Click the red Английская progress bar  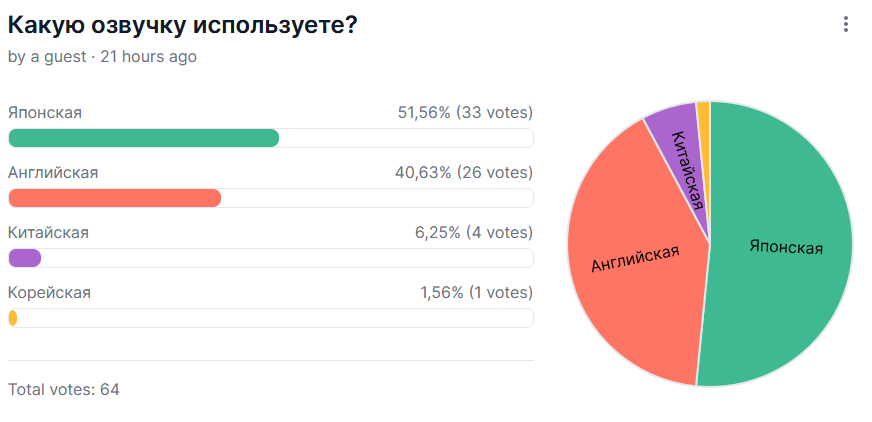click(114, 198)
